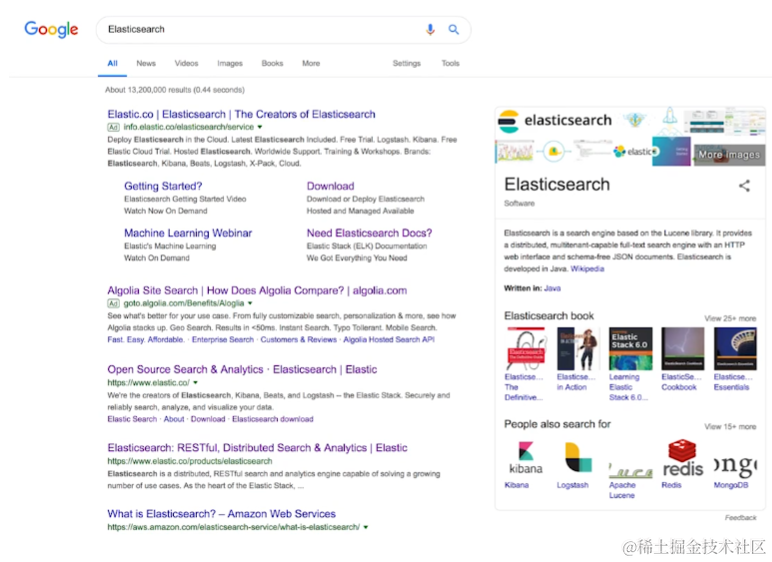Click the elasticsearch logo image in panel
The image size is (772, 562).
pyautogui.click(x=555, y=121)
